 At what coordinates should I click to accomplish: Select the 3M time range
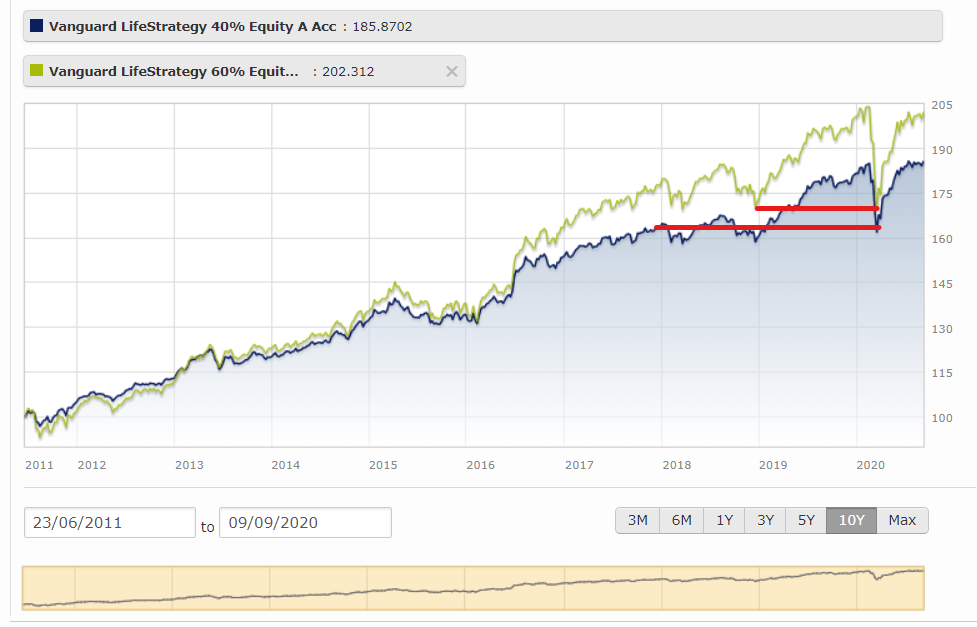point(637,520)
